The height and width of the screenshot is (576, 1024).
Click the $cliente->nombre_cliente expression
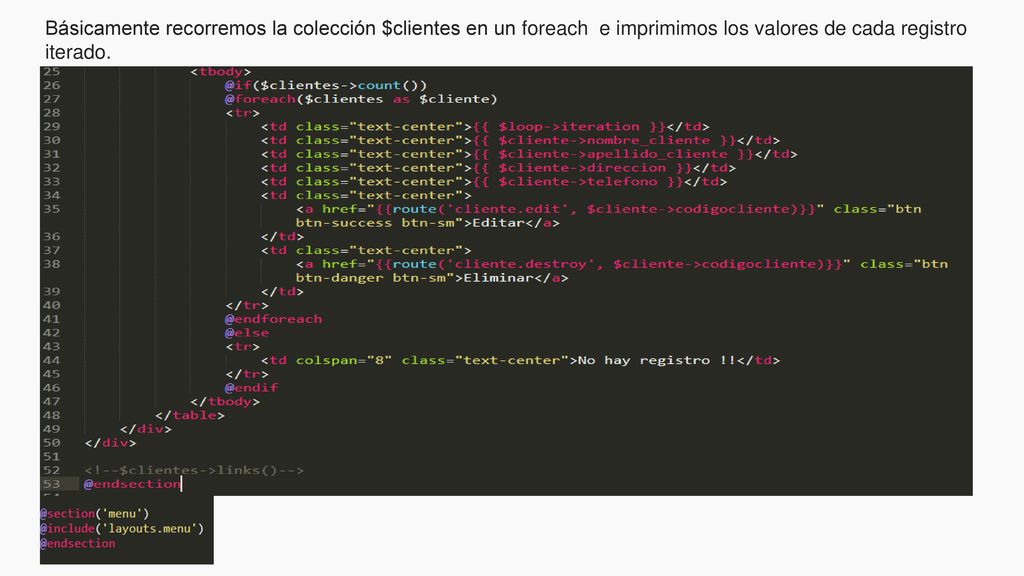point(604,140)
